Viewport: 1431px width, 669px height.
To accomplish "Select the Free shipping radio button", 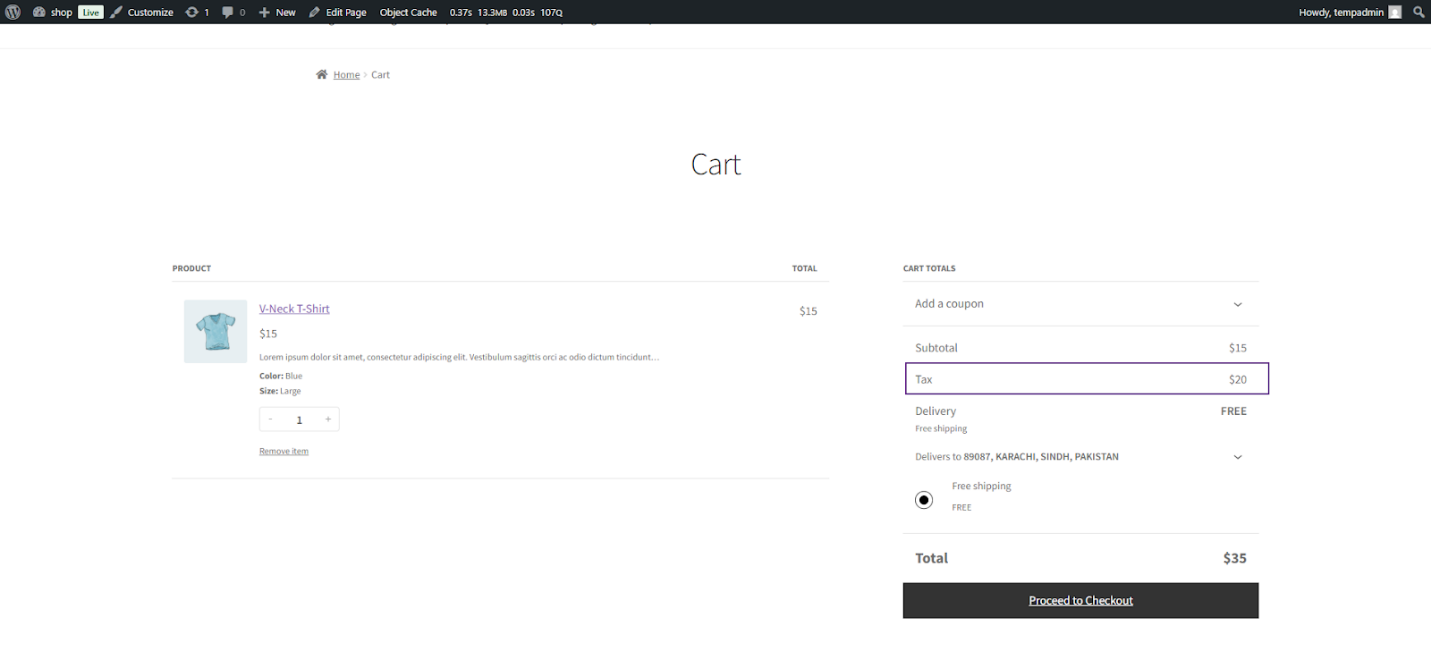I will [924, 499].
